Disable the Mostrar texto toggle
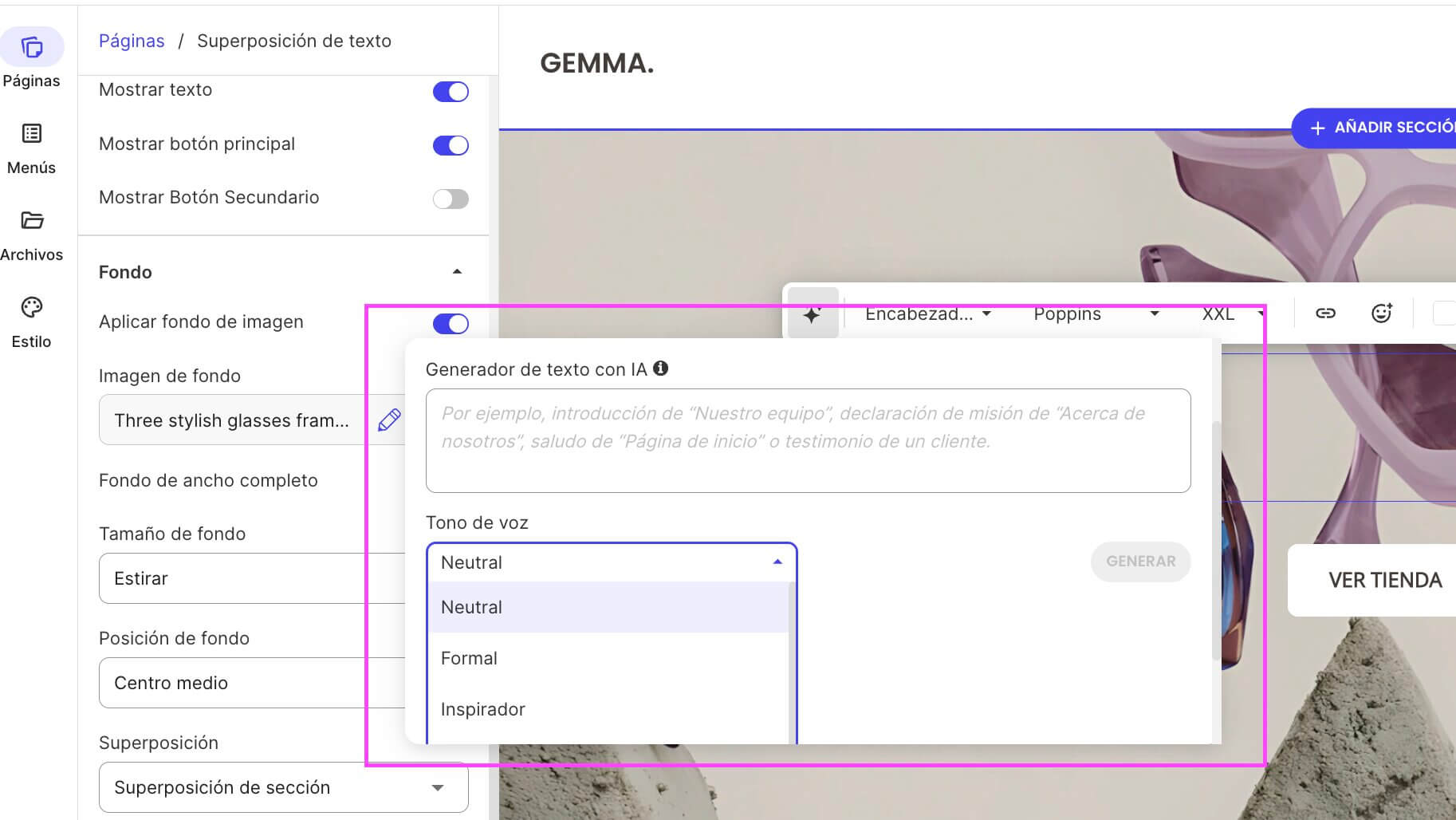1456x820 pixels. click(x=451, y=91)
